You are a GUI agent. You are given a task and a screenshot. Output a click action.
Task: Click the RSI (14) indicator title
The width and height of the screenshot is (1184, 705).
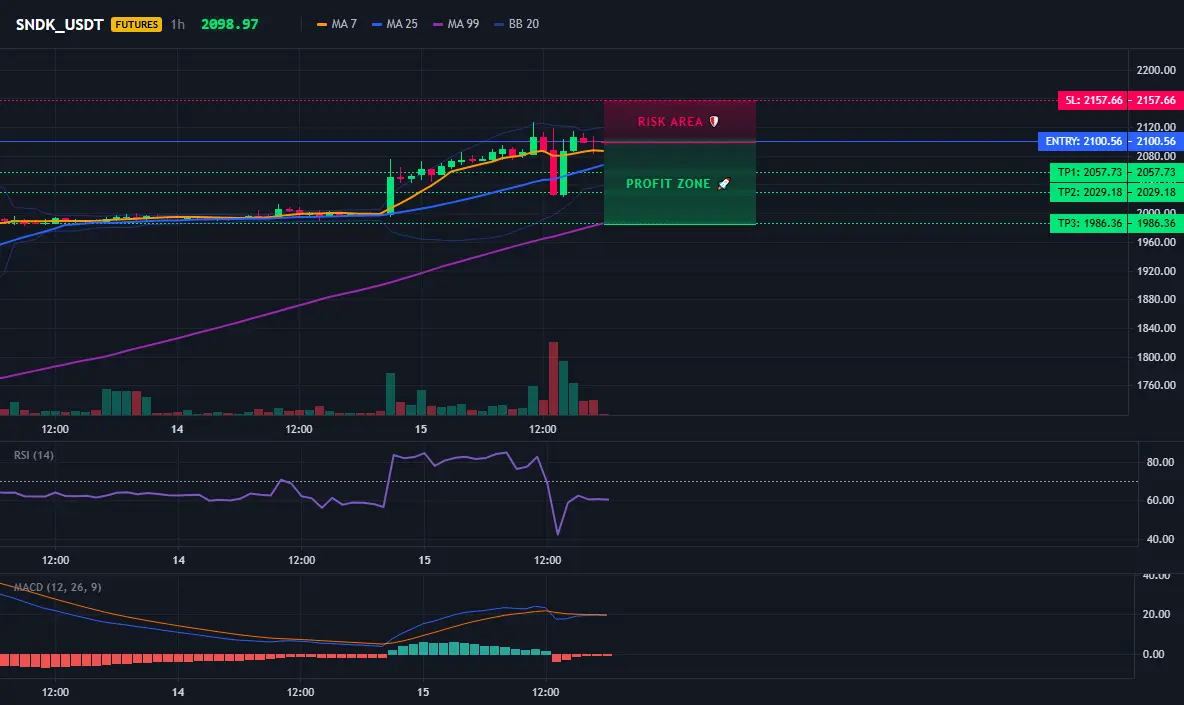(34, 455)
